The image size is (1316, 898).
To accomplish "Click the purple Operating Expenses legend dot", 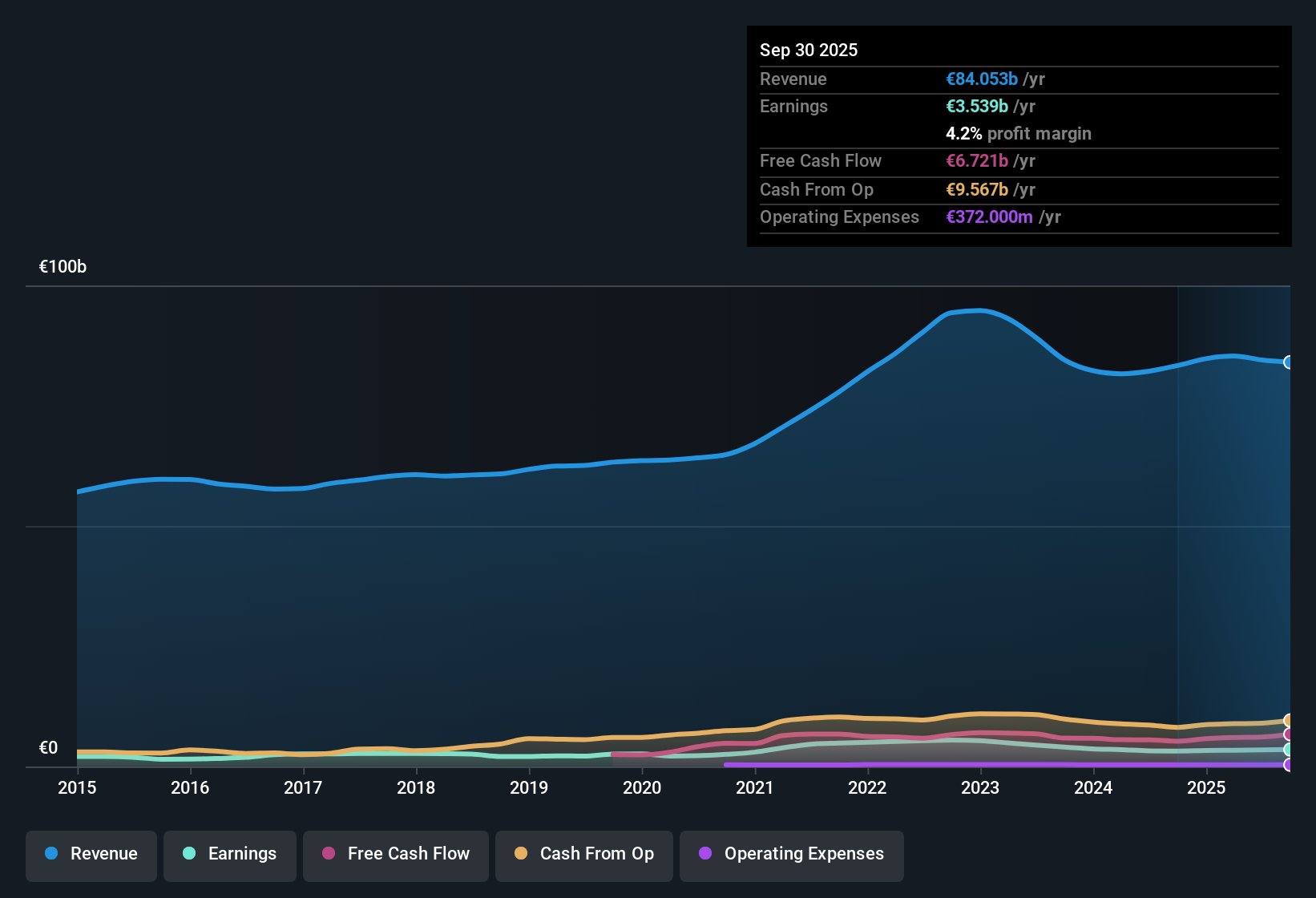I will pyautogui.click(x=704, y=854).
